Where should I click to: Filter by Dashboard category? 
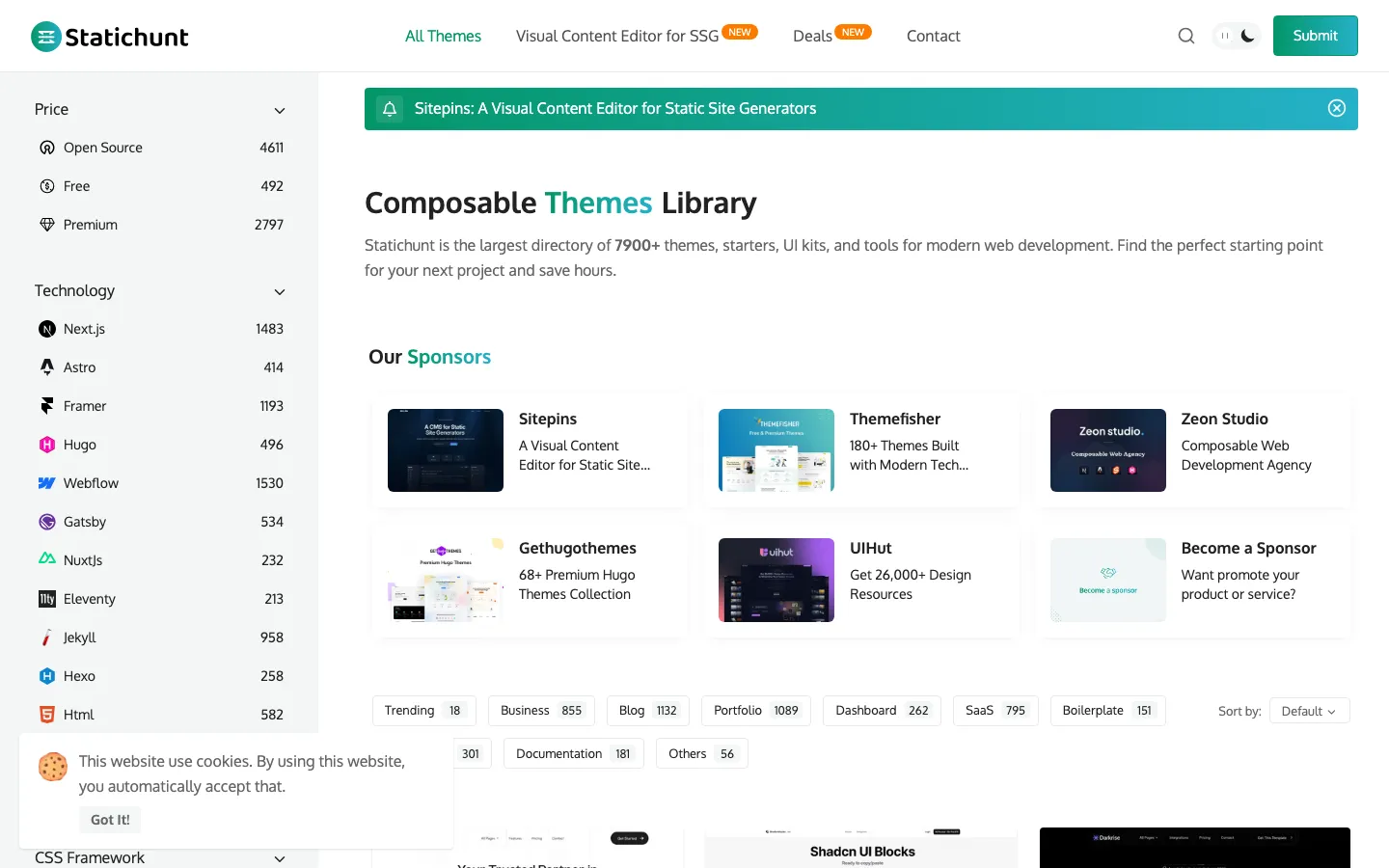(x=882, y=711)
